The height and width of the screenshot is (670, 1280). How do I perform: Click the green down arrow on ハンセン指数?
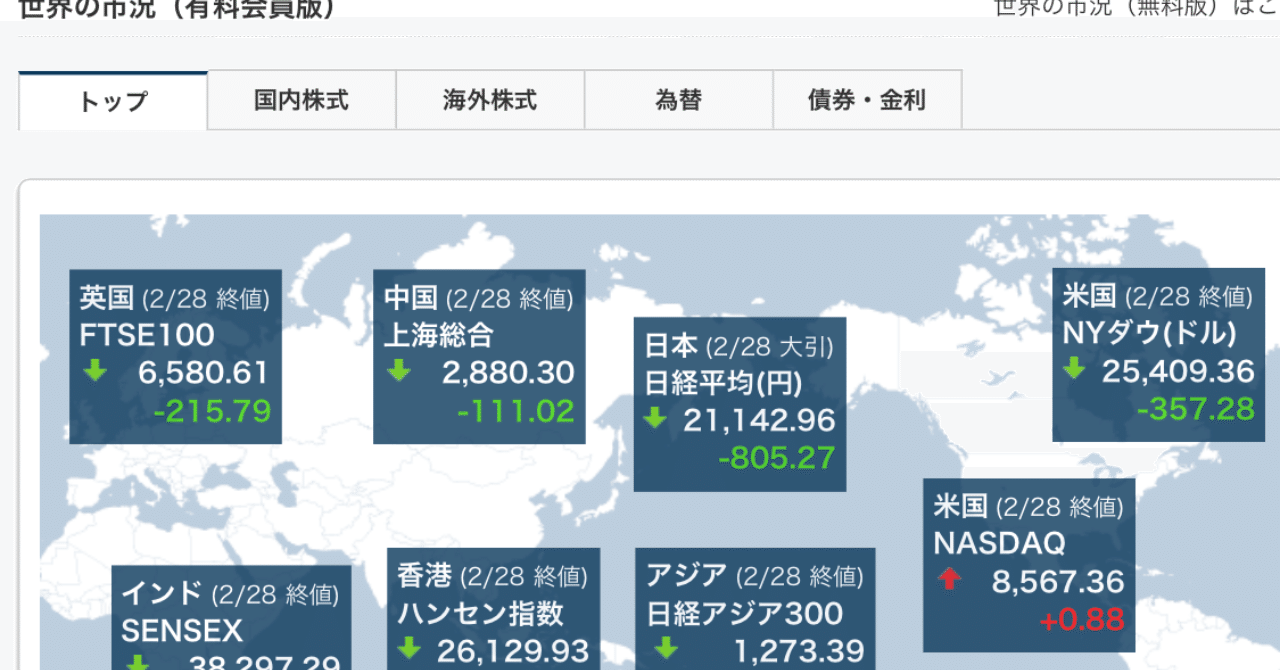pyautogui.click(x=410, y=649)
